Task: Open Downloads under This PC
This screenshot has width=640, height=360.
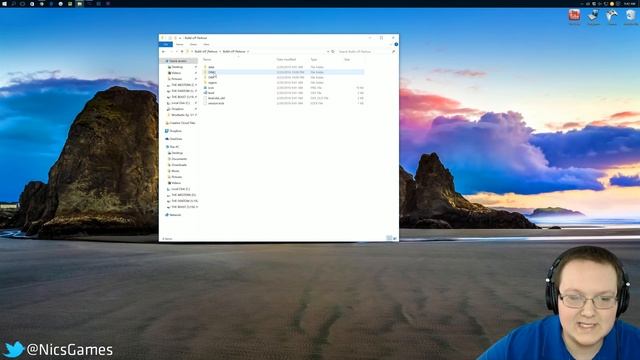Action: pyautogui.click(x=179, y=165)
